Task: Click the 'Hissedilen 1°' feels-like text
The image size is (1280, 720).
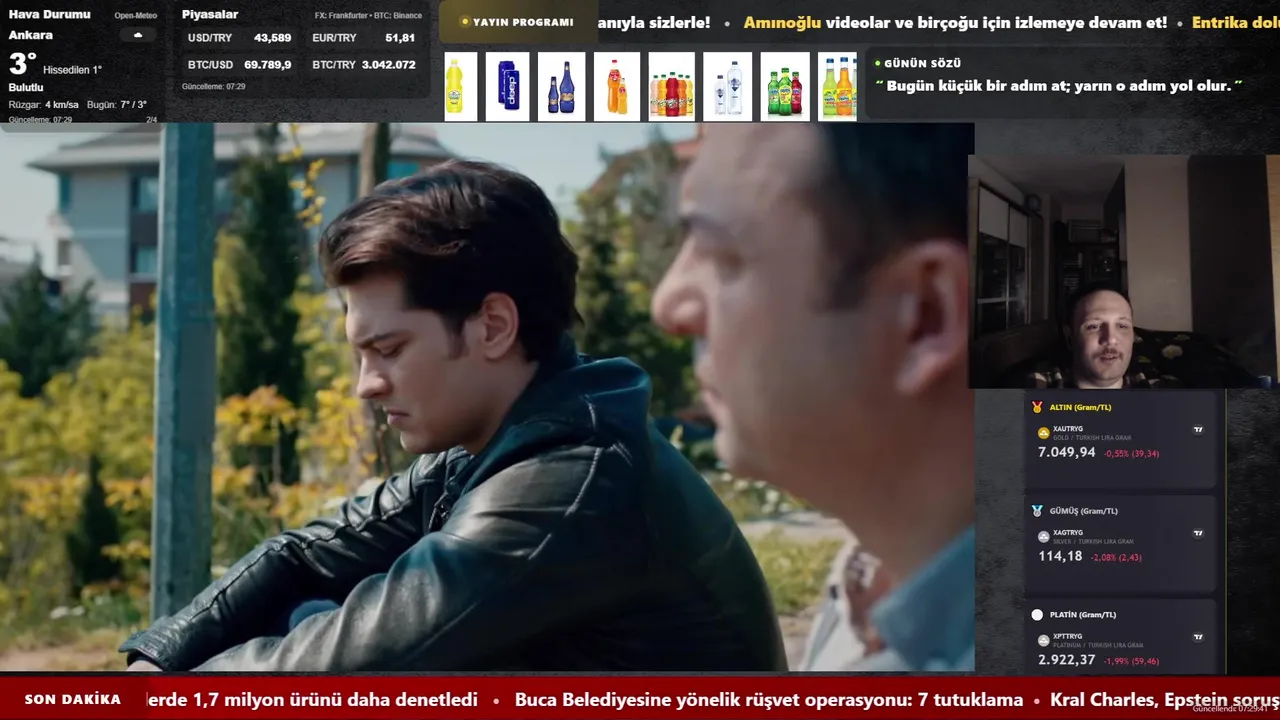Action: coord(72,70)
